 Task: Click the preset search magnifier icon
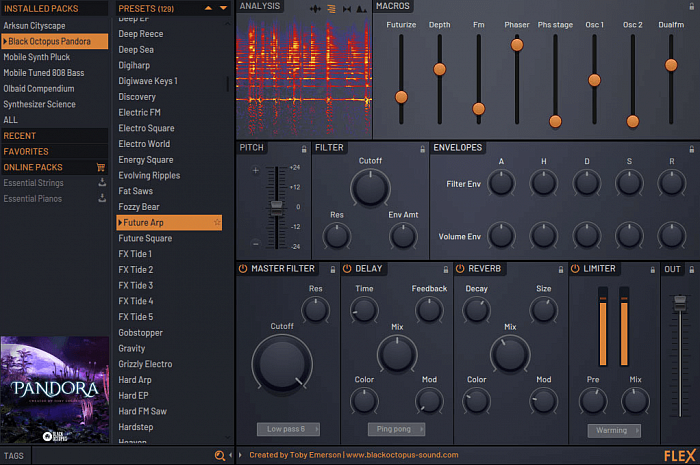point(220,456)
